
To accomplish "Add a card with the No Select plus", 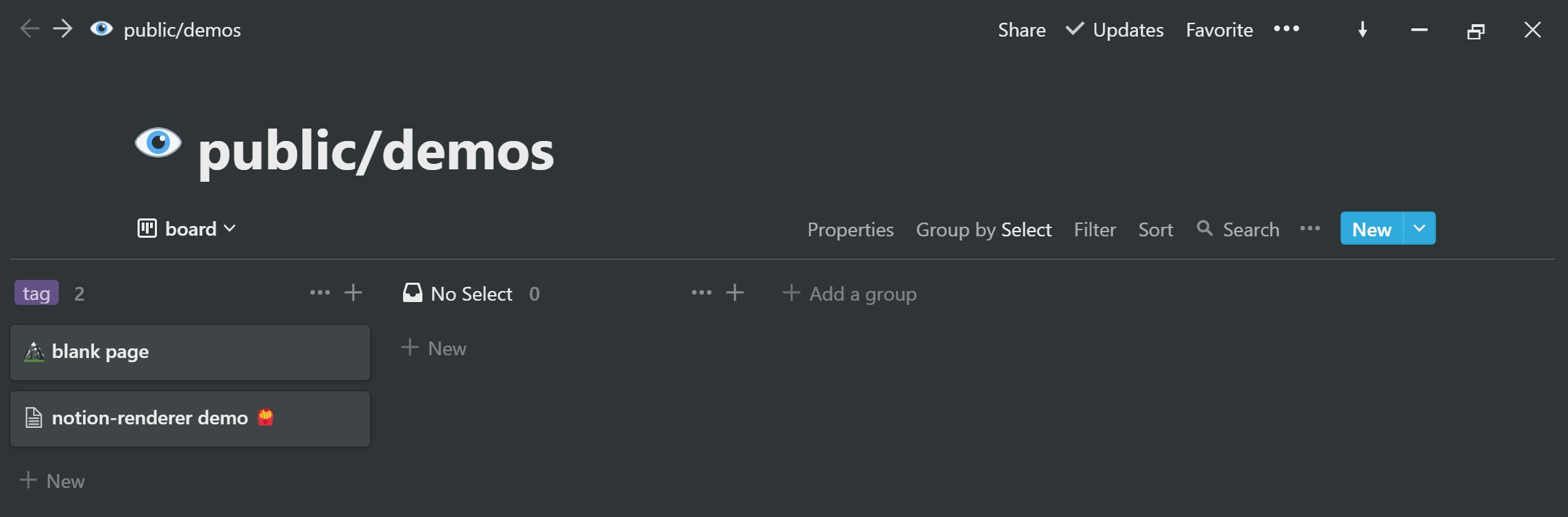I will click(735, 293).
